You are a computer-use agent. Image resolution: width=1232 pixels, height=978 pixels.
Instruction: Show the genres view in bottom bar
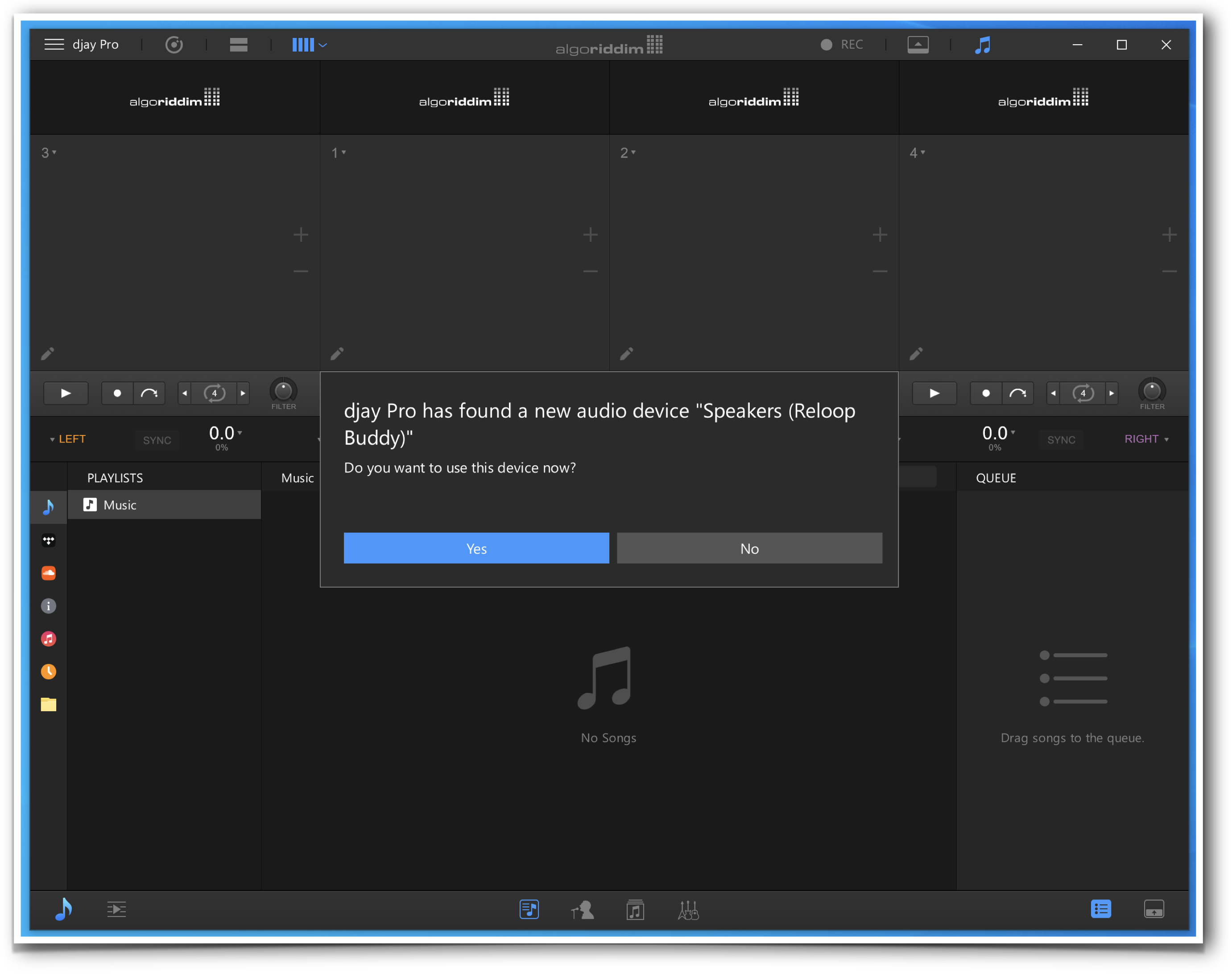[x=688, y=909]
